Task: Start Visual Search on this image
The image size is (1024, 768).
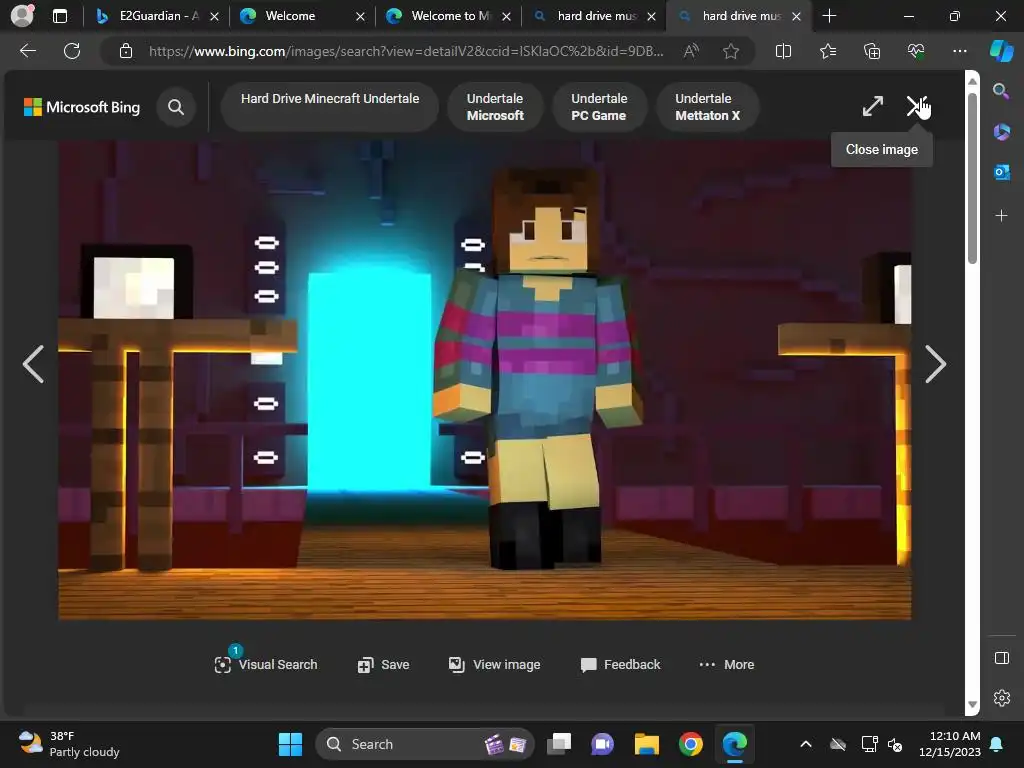Action: point(265,664)
